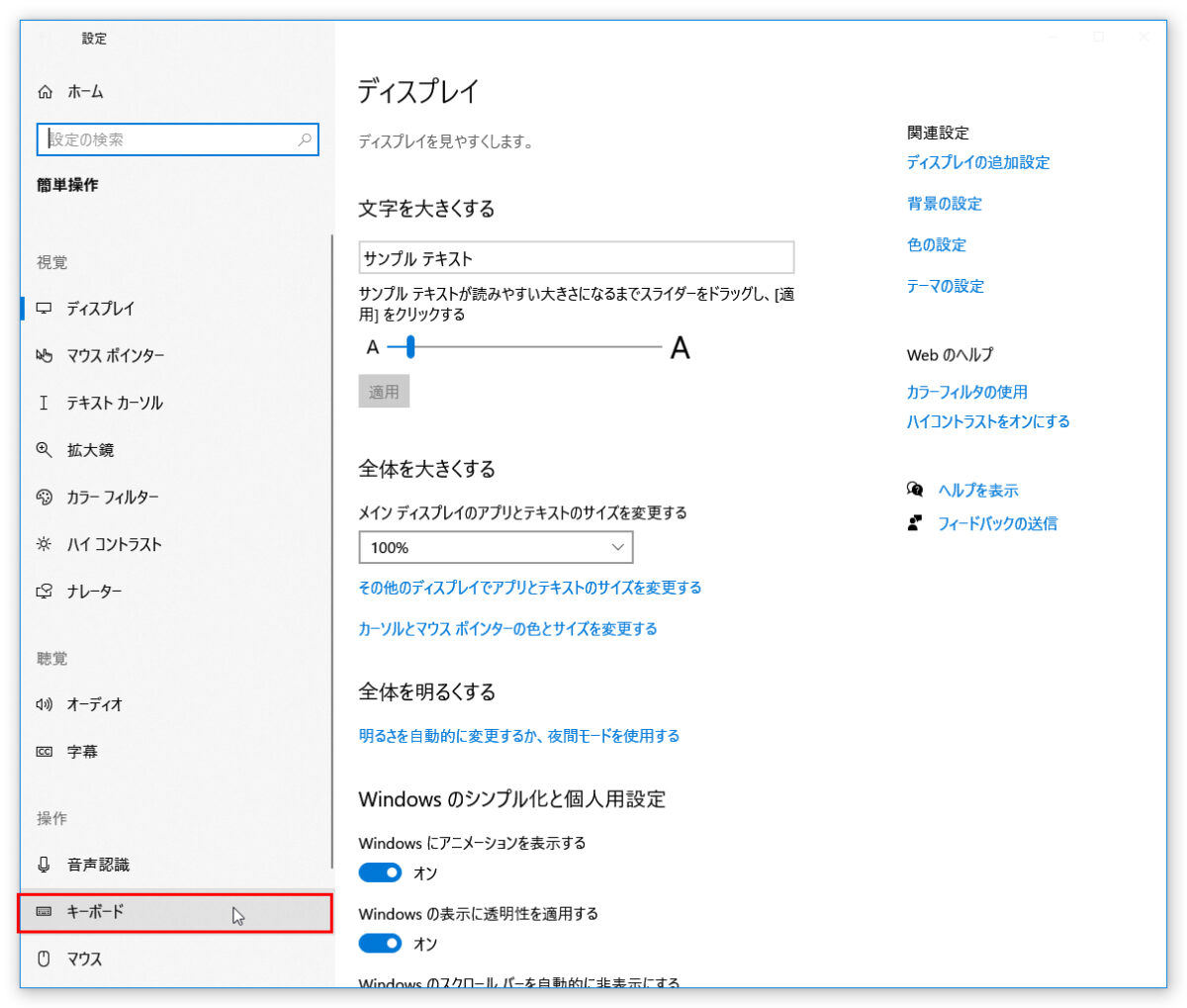The height and width of the screenshot is (1008, 1187).
Task: Click the 全体を明るくする heading
Action: tap(426, 692)
